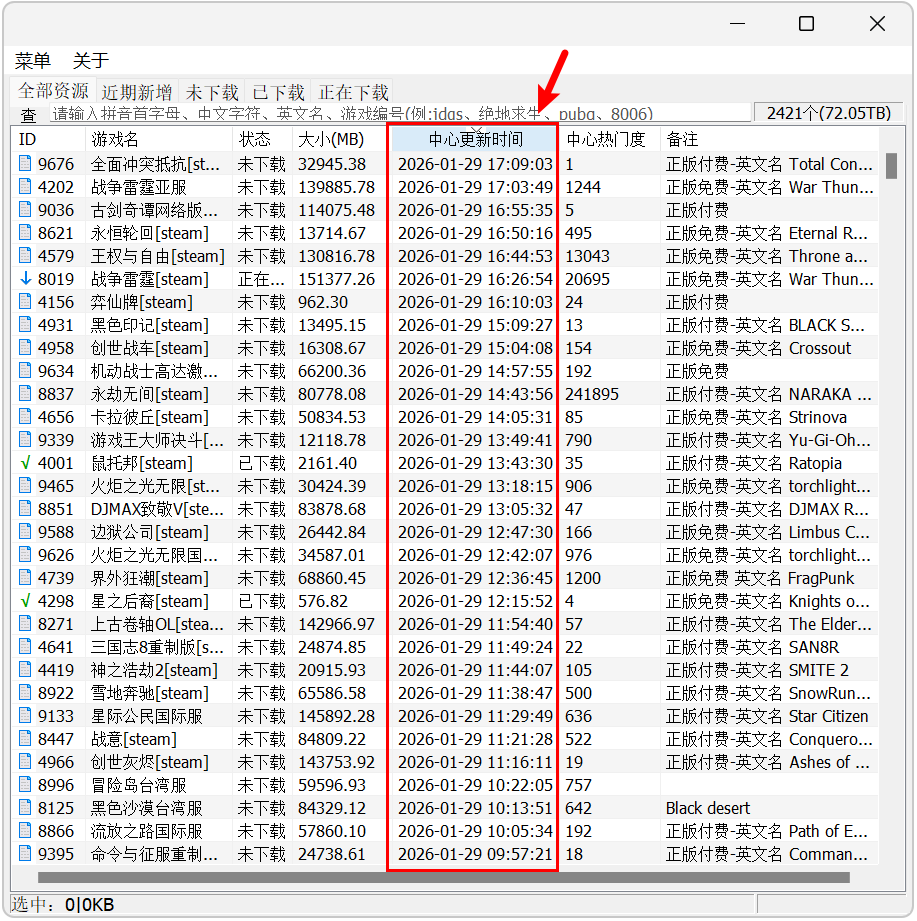Select game name 战意[steam]

tap(134, 739)
